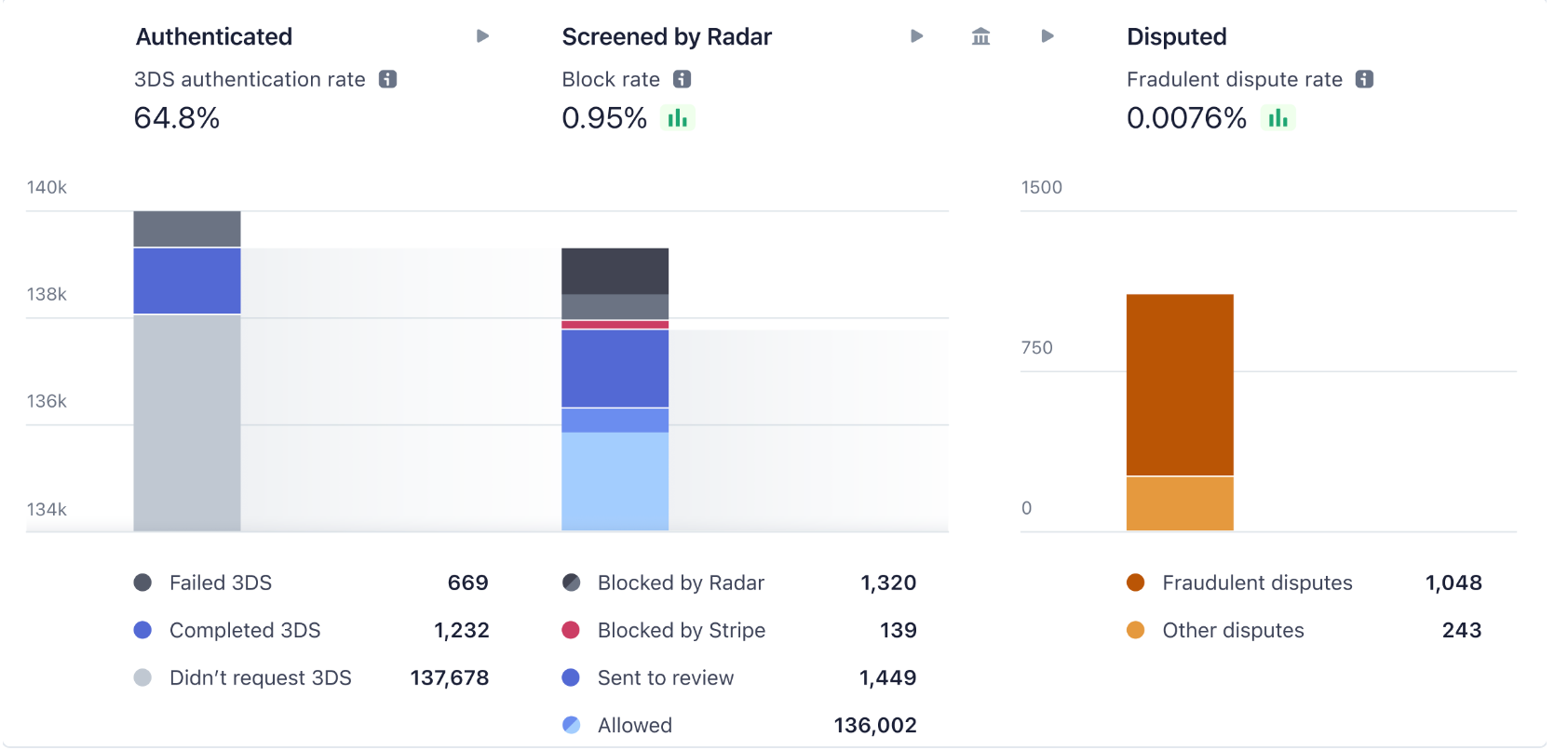The image size is (1568, 750).
Task: Click the arrow before Disputed heading
Action: [1048, 36]
